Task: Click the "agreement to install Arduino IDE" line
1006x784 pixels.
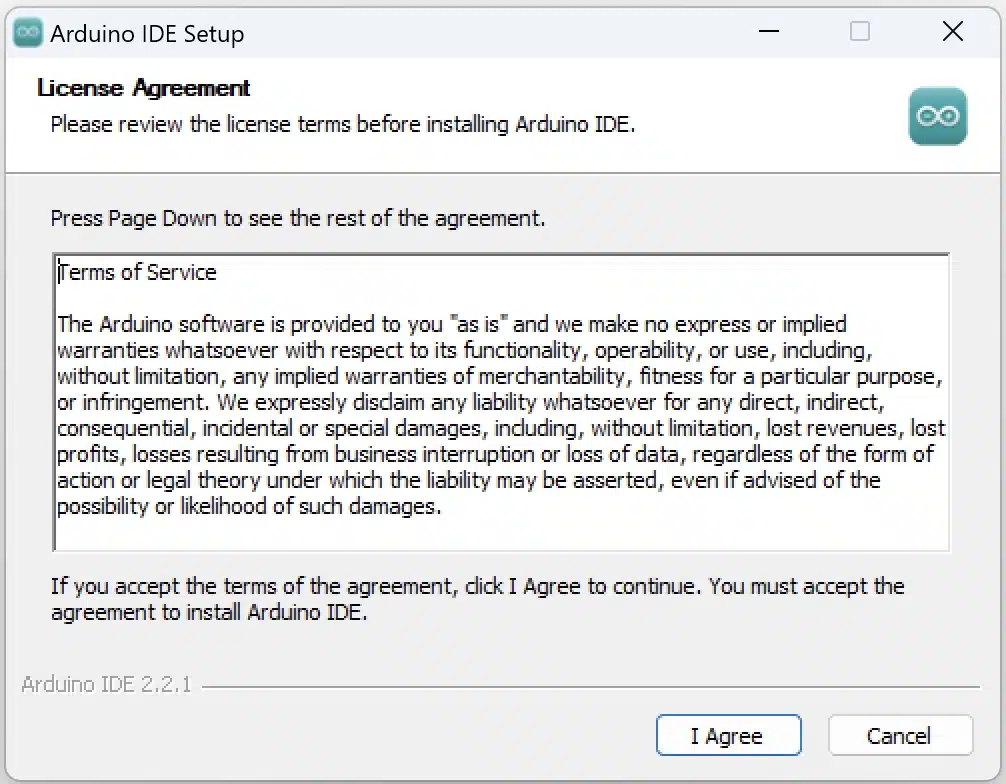Action: tap(209, 612)
